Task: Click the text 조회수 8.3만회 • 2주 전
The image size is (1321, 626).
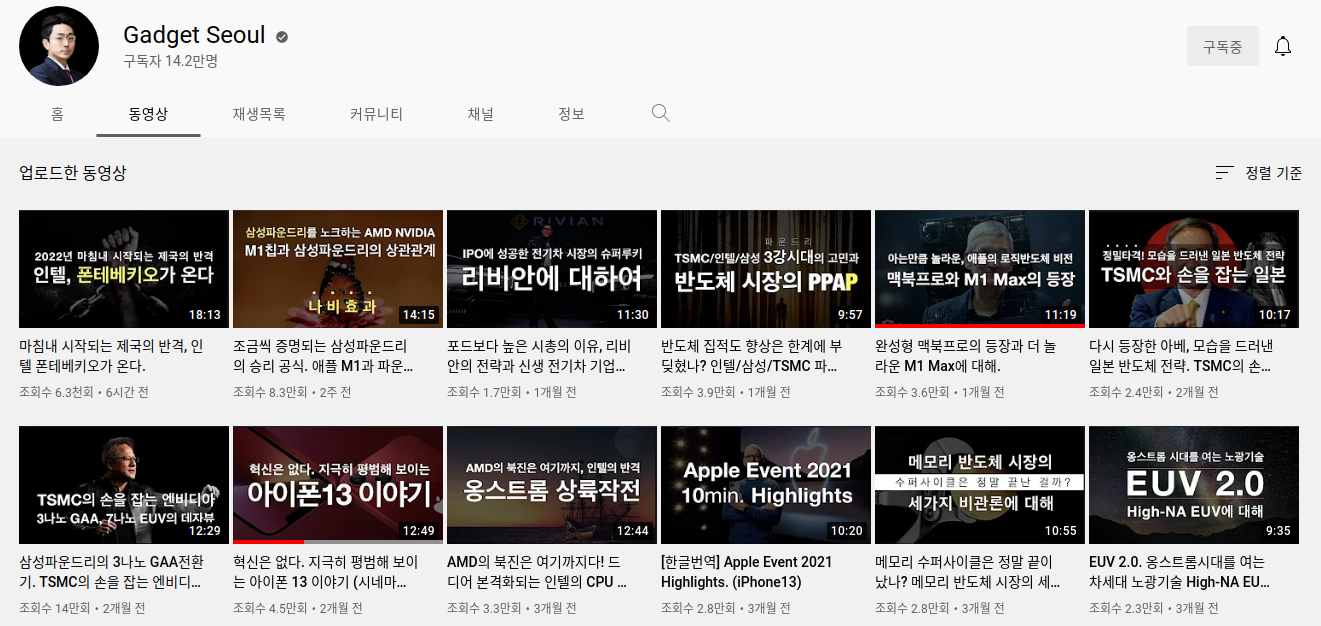Action: click(x=293, y=392)
